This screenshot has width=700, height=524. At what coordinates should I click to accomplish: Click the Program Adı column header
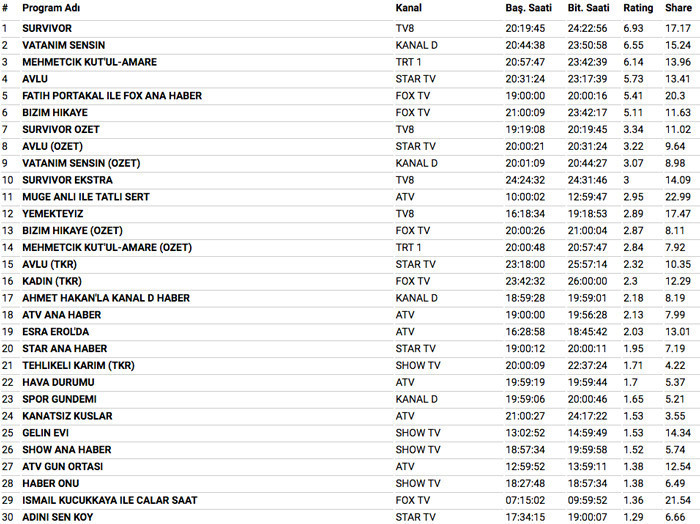click(x=51, y=8)
